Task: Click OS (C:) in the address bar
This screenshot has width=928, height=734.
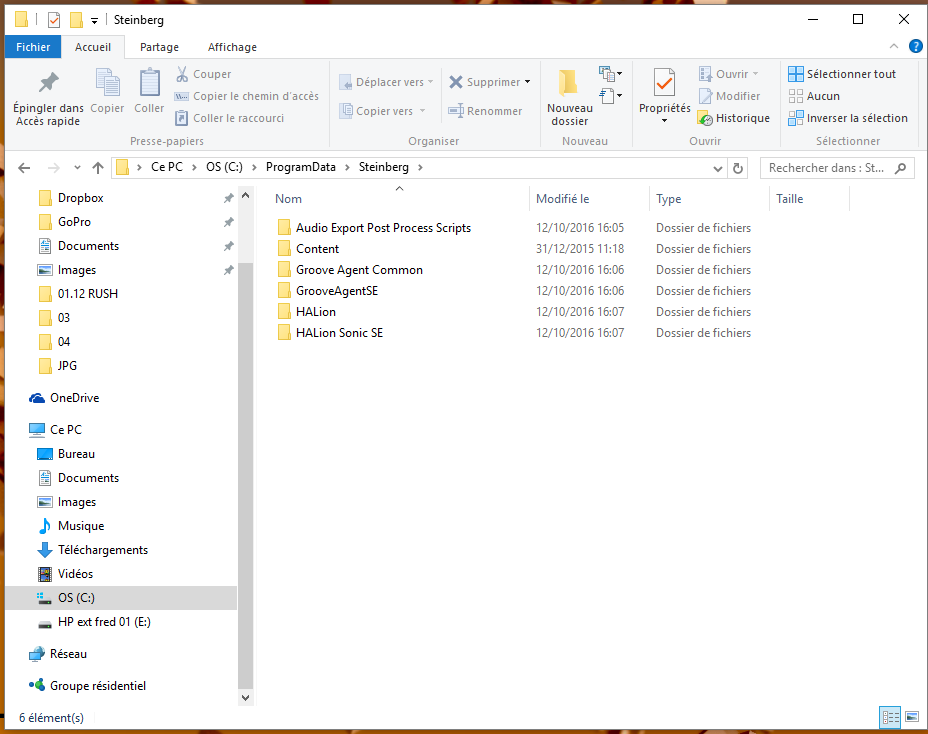Action: 224,167
